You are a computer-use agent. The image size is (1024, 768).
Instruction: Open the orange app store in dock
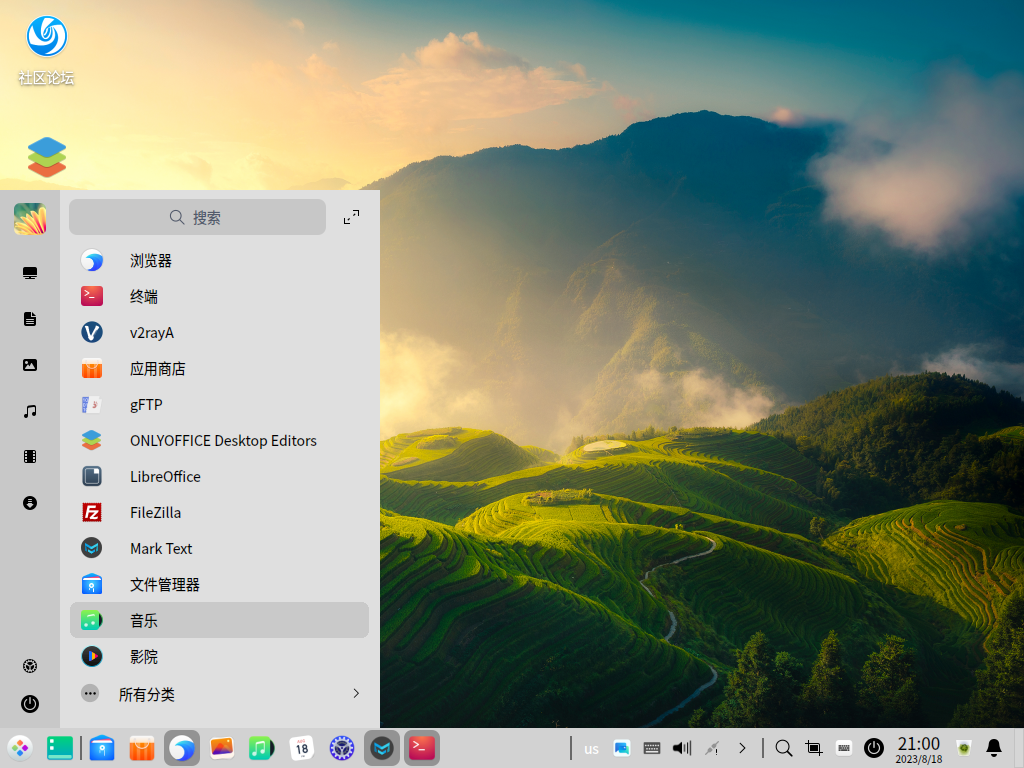click(142, 748)
